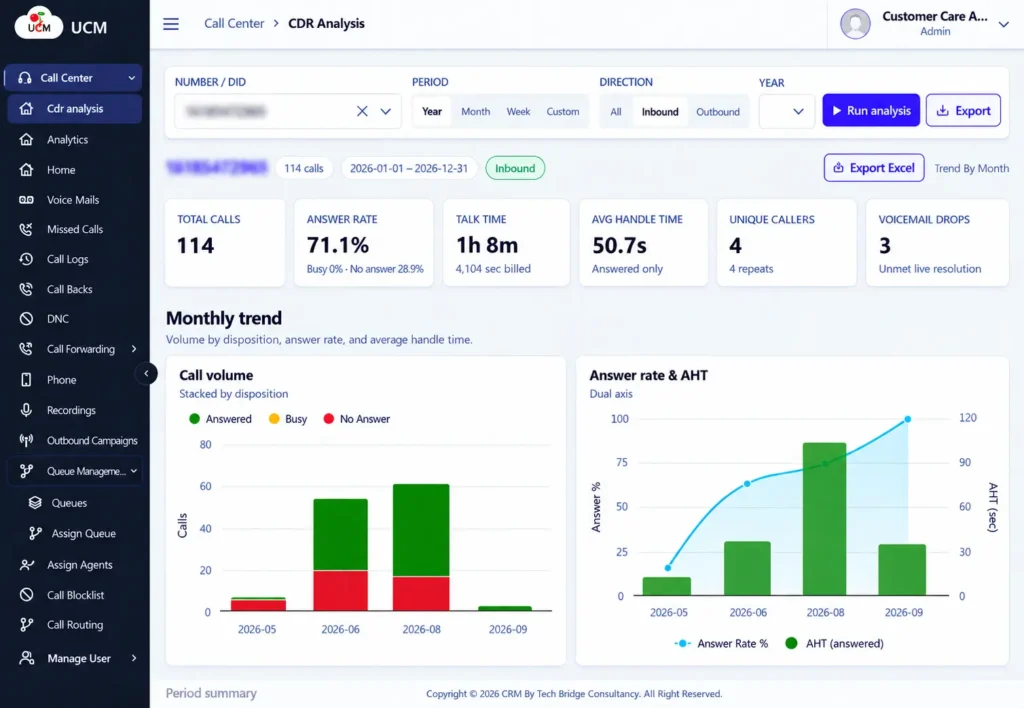Image resolution: width=1024 pixels, height=708 pixels.
Task: Click the Total Calls card
Action: coord(225,243)
